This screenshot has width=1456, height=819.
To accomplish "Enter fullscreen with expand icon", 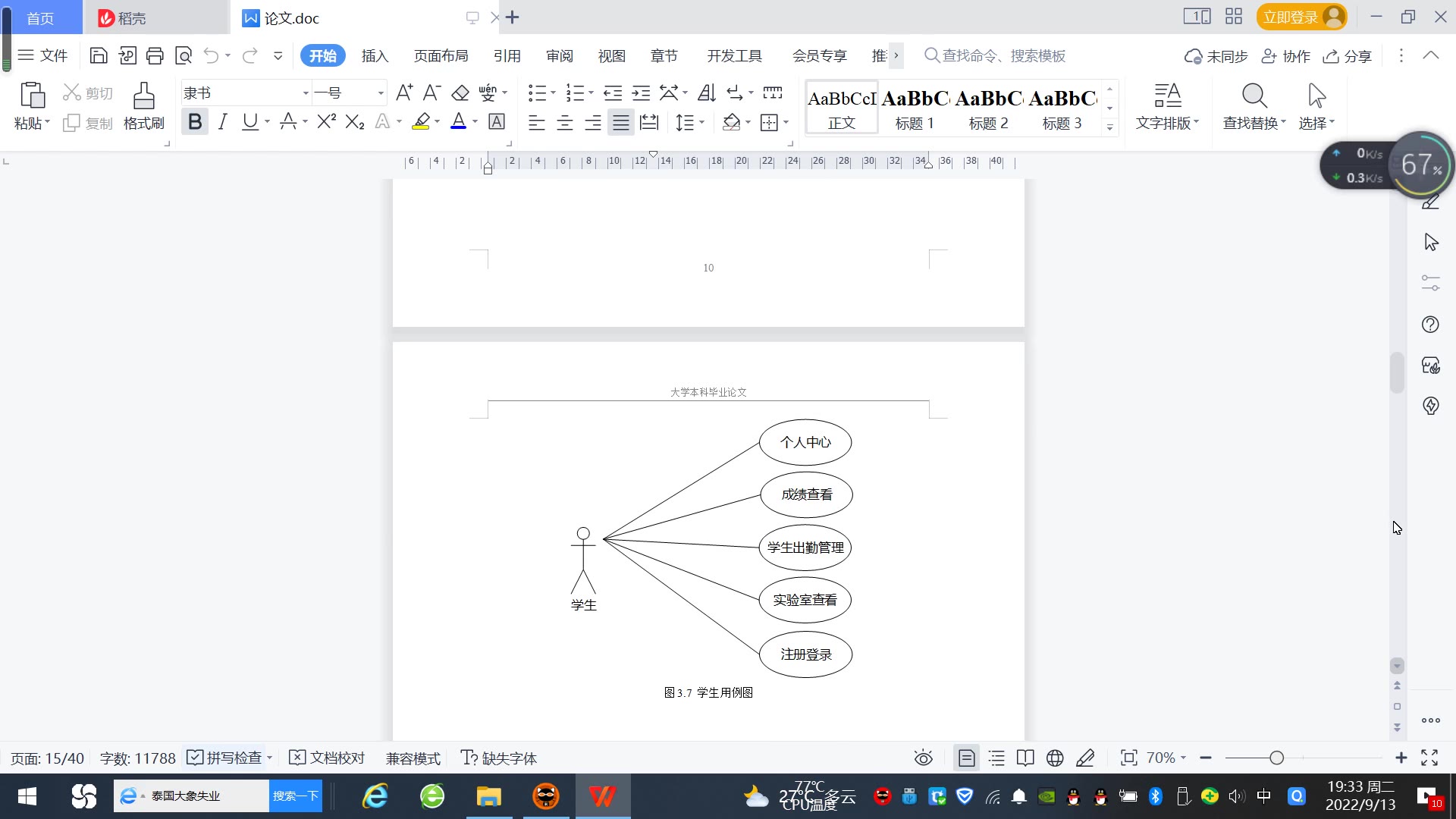I will coord(1429,758).
